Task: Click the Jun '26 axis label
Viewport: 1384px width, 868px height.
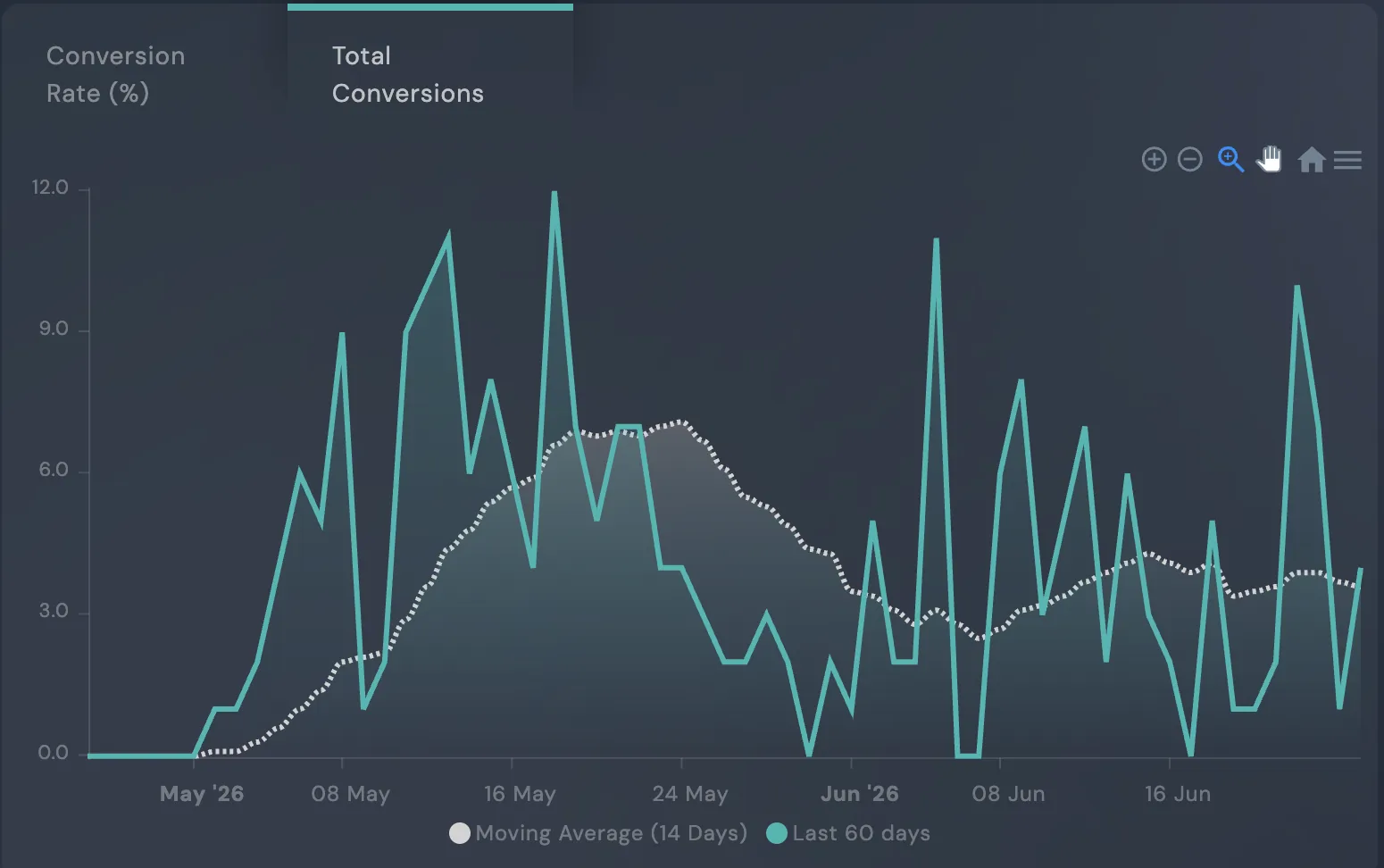Action: (x=860, y=794)
